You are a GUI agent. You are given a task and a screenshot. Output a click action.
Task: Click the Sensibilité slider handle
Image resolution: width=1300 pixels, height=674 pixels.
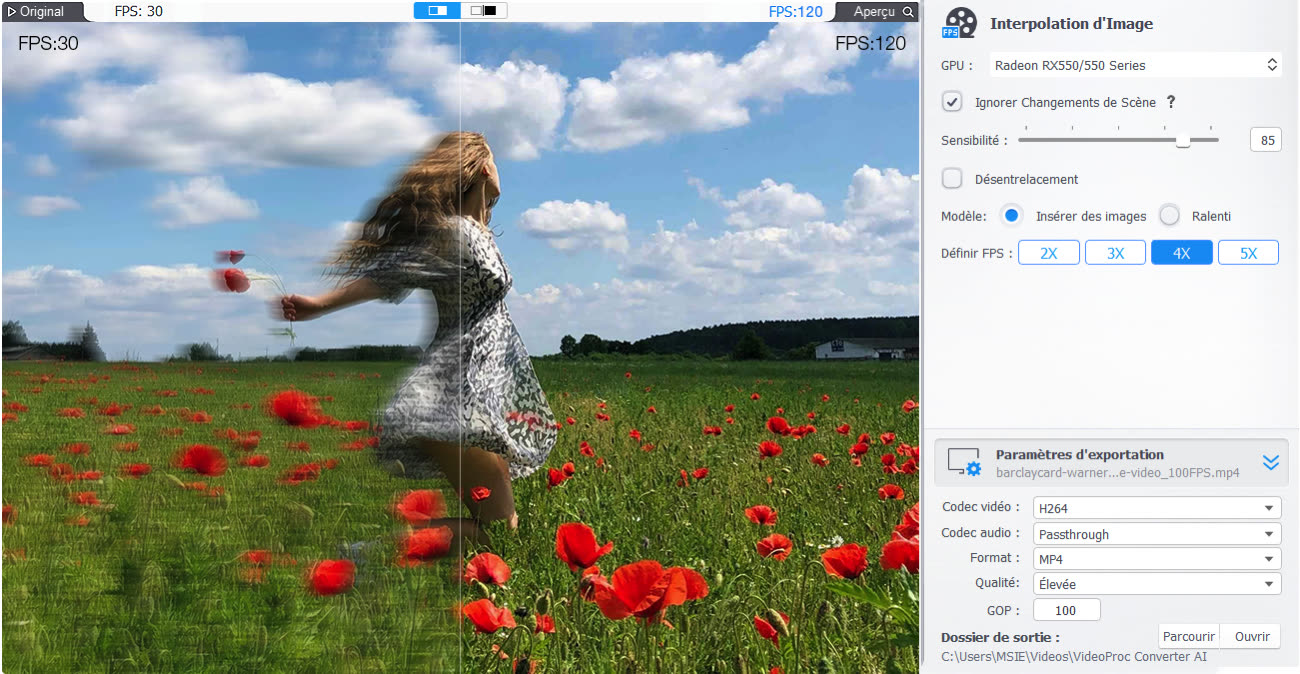1183,141
